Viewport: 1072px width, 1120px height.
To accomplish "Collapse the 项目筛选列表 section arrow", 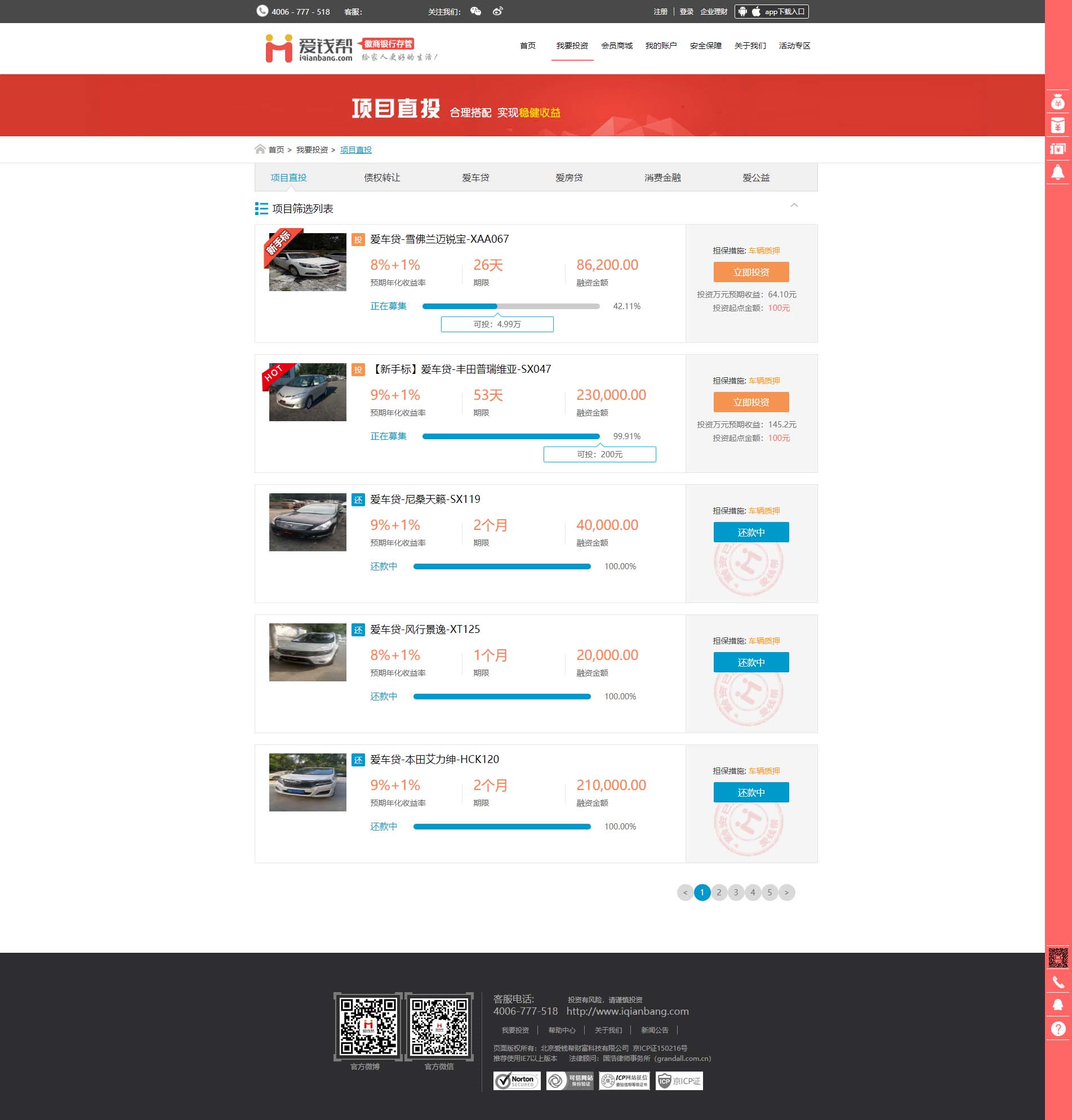I will pos(794,205).
